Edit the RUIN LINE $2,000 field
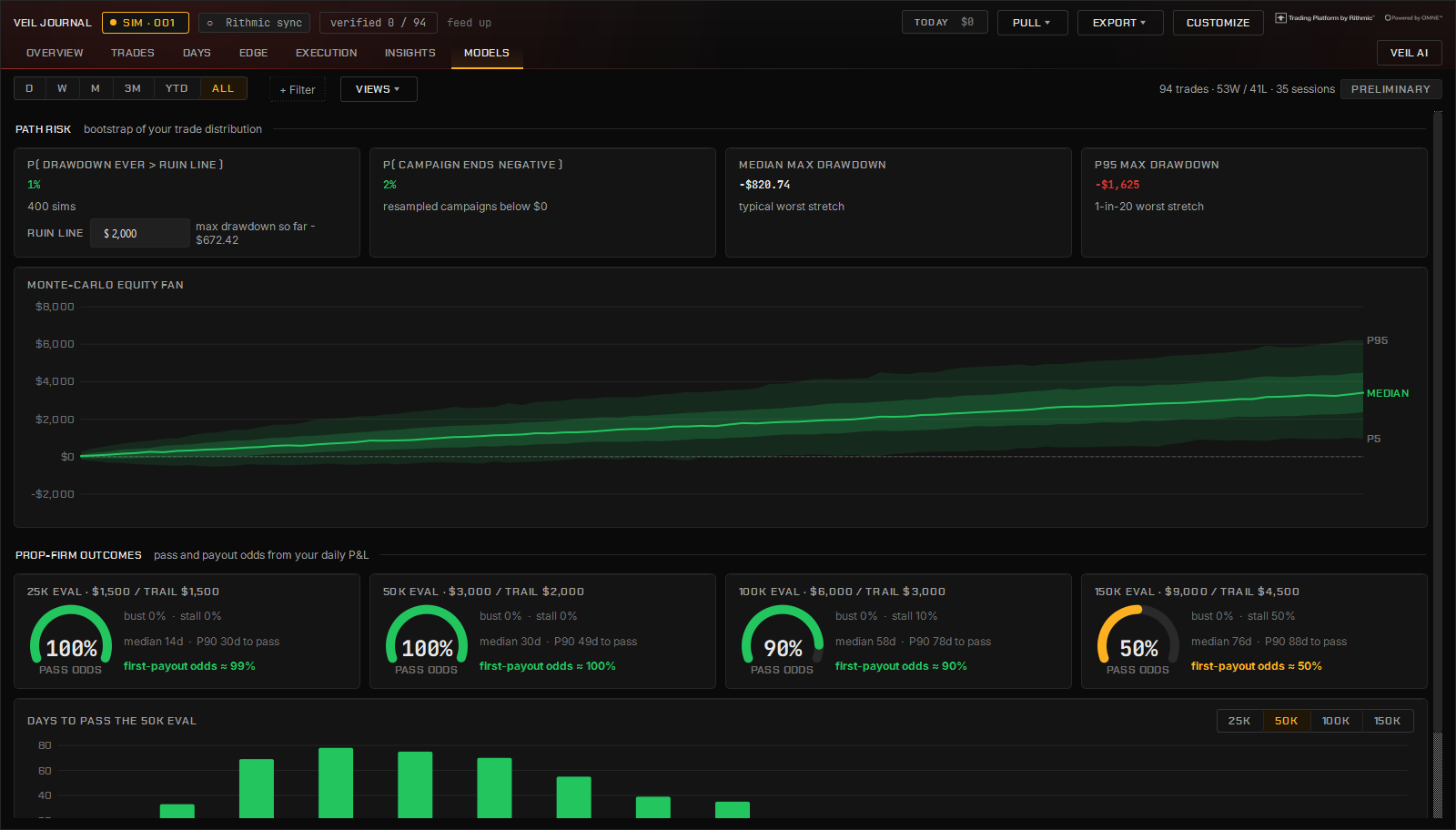The width and height of the screenshot is (1456, 830). pos(140,233)
